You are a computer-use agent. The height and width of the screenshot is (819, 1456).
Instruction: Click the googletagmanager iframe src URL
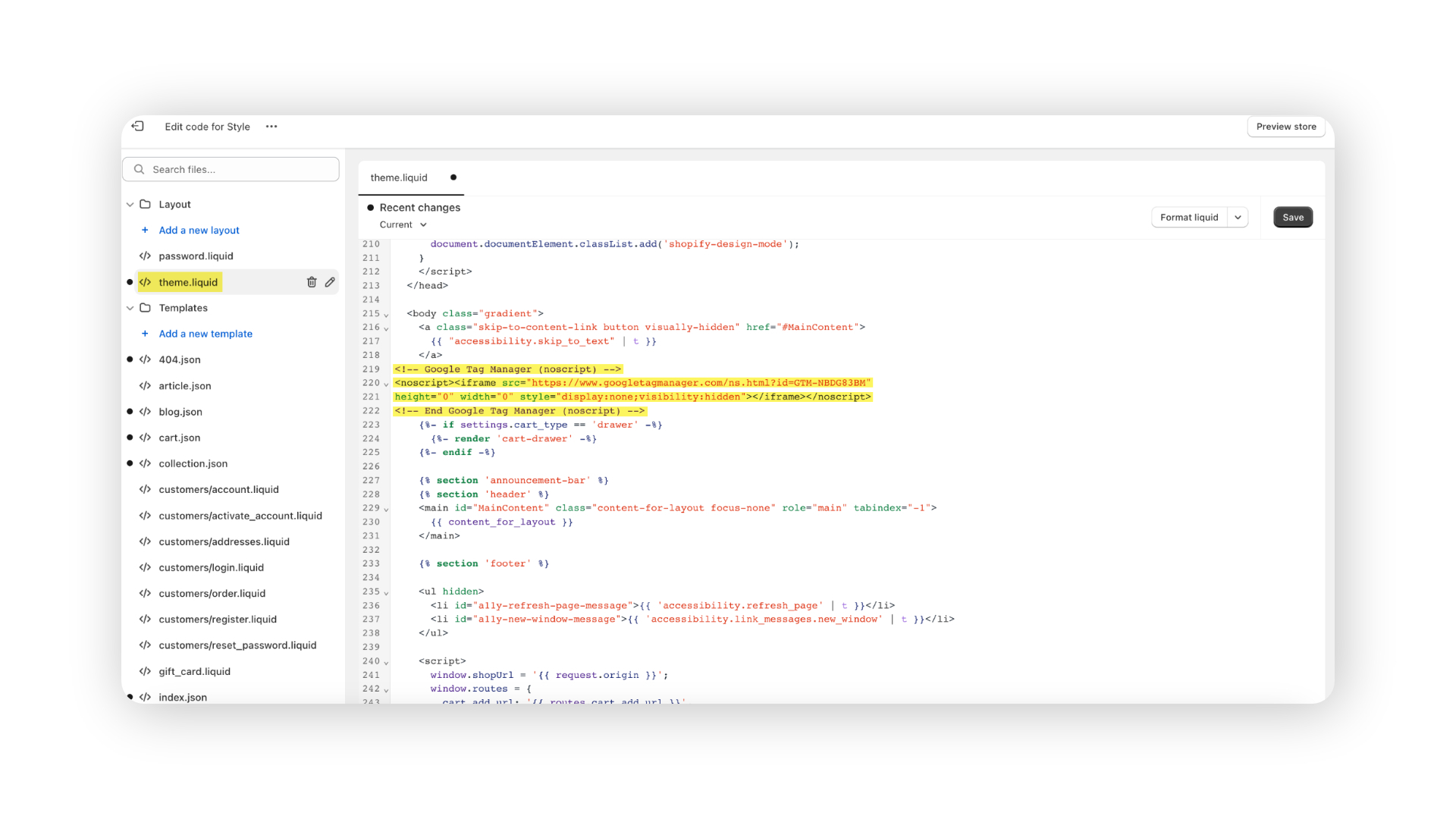(698, 383)
